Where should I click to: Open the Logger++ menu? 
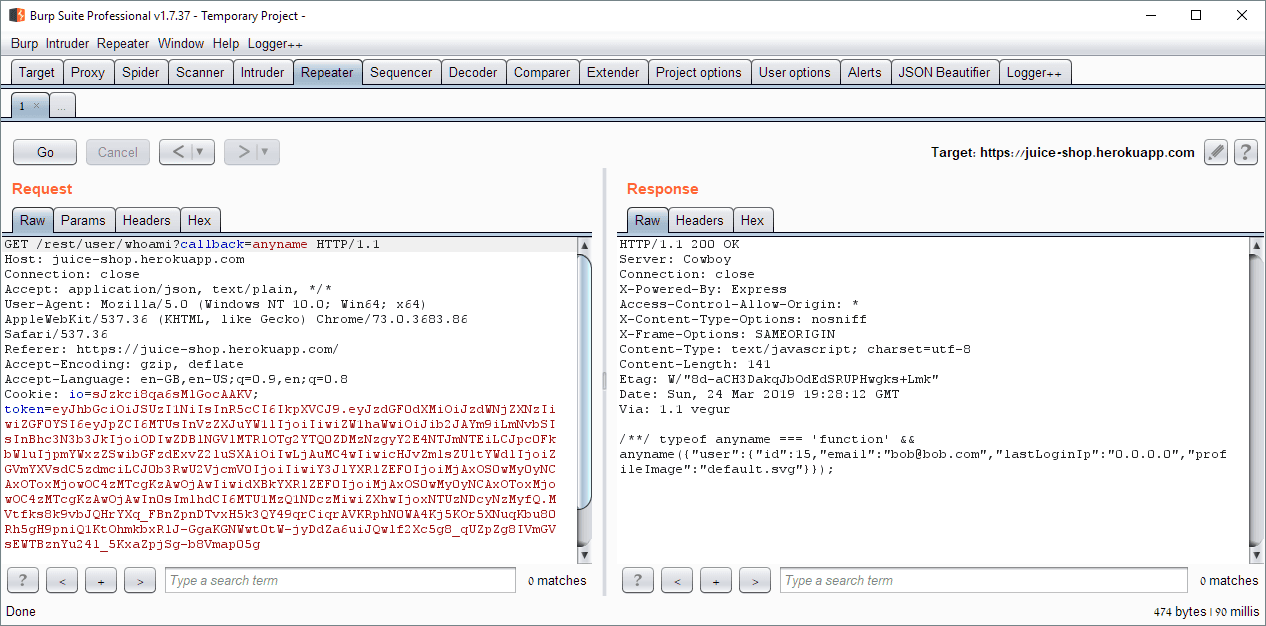[x=275, y=43]
